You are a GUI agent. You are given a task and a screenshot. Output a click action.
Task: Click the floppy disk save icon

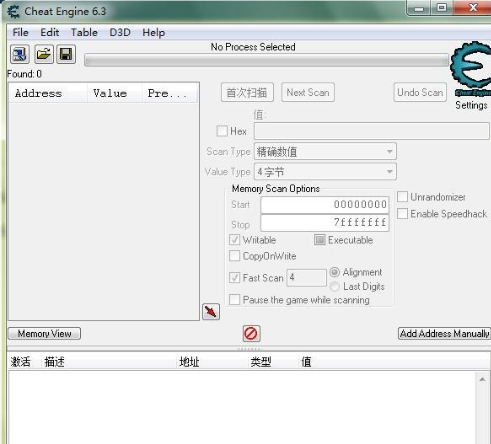tap(66, 54)
